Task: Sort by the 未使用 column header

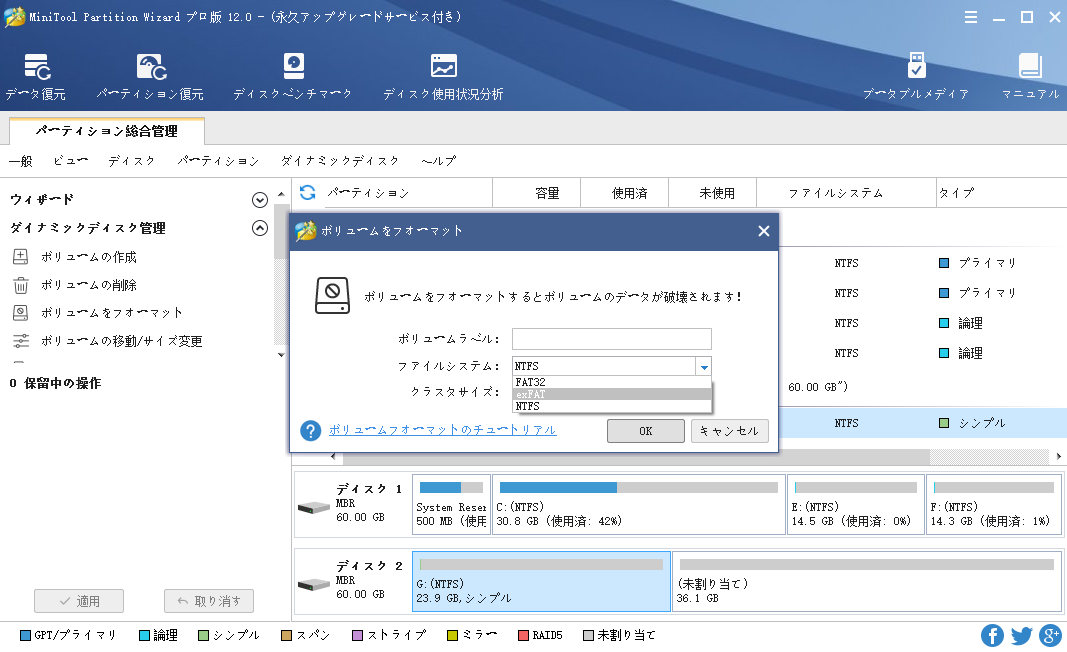Action: click(x=712, y=193)
